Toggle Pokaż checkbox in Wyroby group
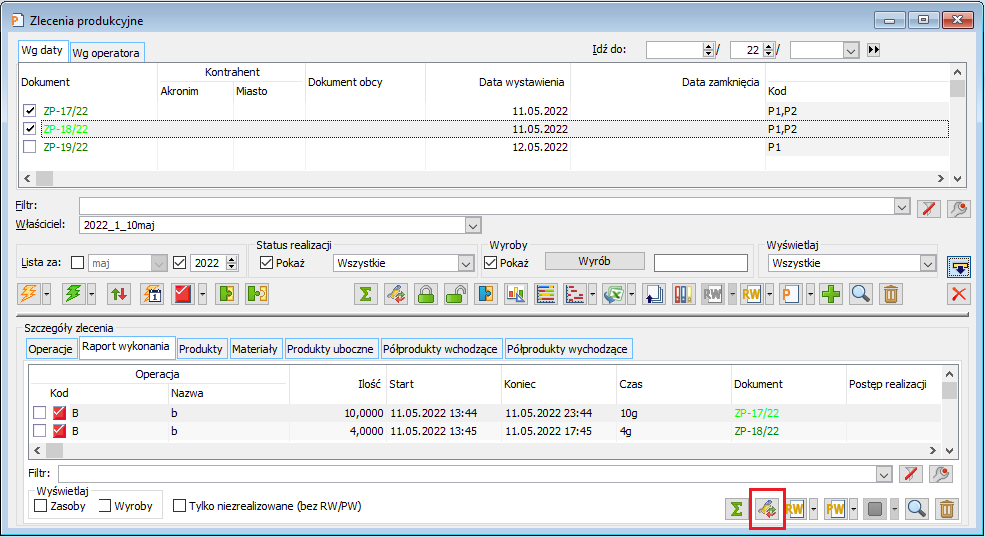The image size is (985, 537). (491, 263)
